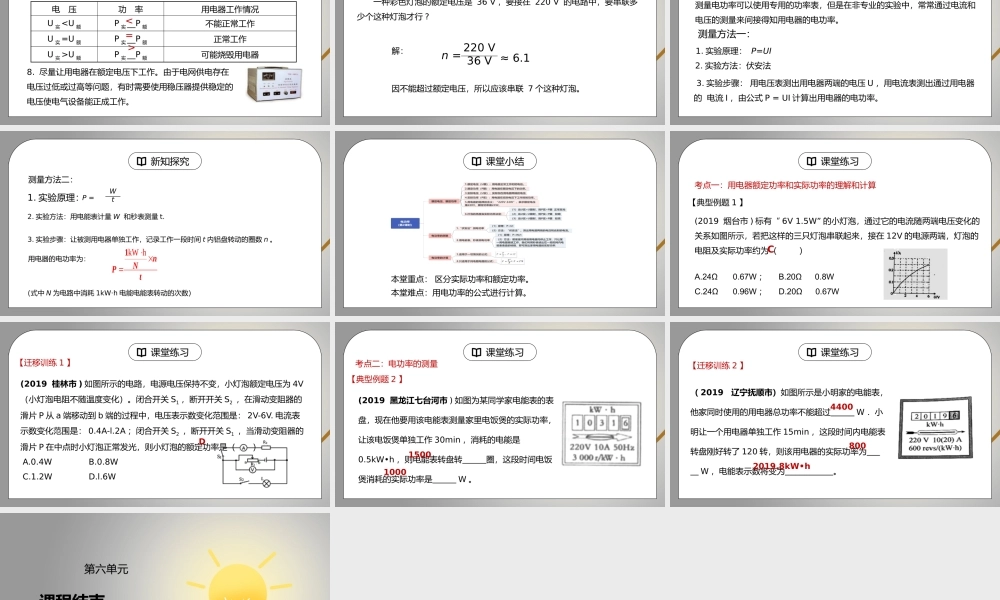
Task: Open the 课堂小结 summary slide
Action: (x=500, y=224)
